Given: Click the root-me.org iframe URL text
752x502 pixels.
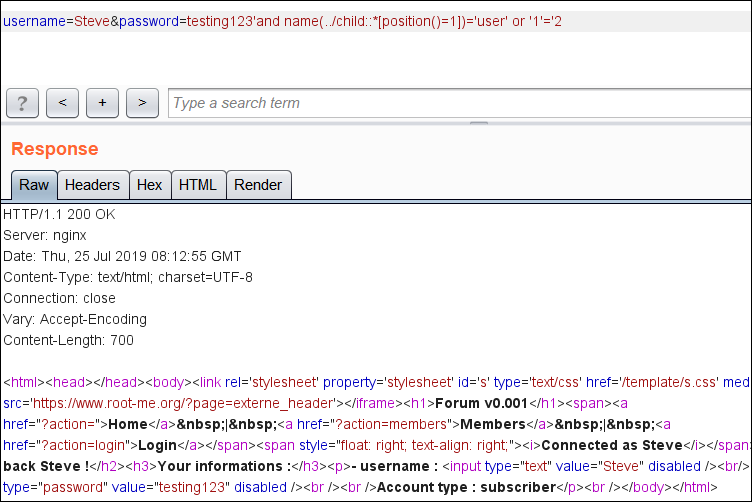Looking at the screenshot, I should [183, 403].
